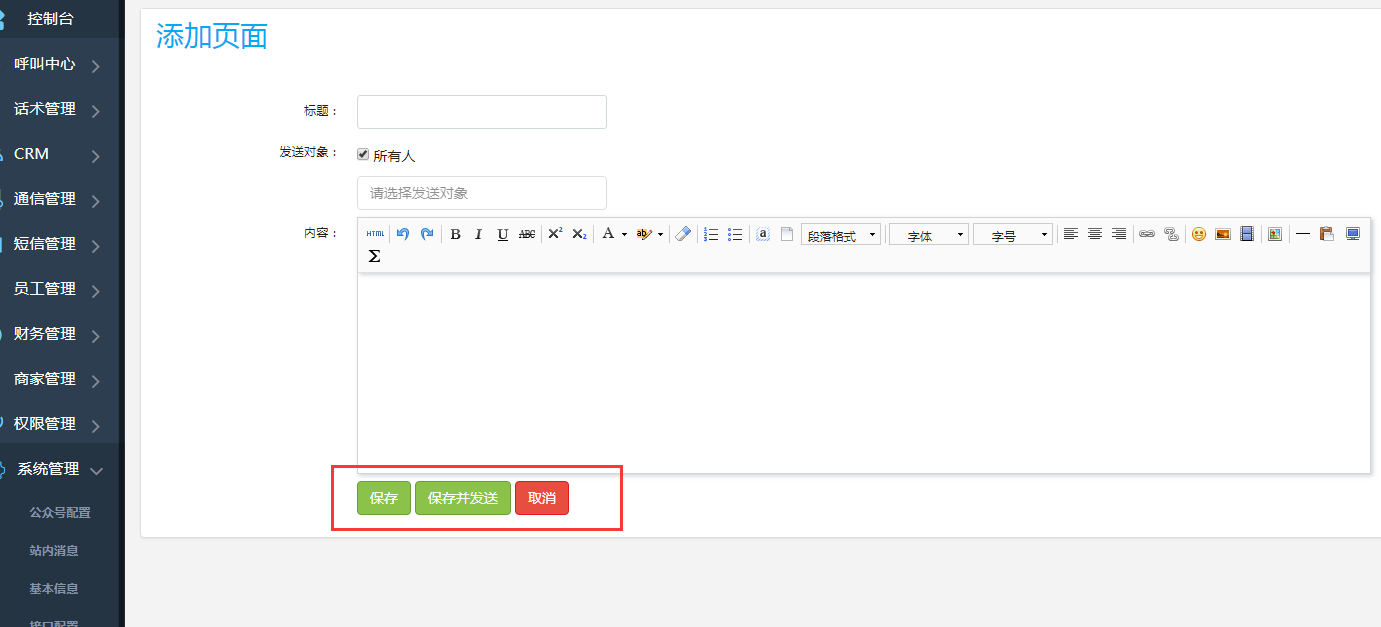Insert an ordered numbered list
Image resolution: width=1381 pixels, height=627 pixels.
pyautogui.click(x=711, y=234)
